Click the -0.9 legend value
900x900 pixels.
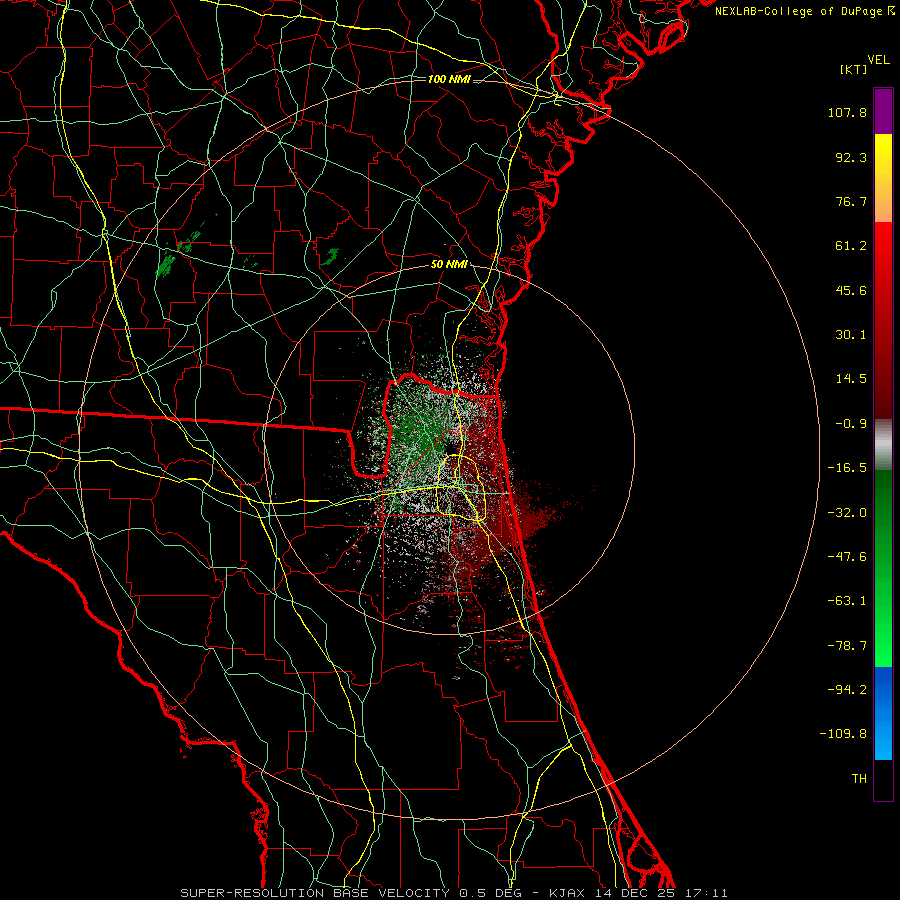coord(851,424)
